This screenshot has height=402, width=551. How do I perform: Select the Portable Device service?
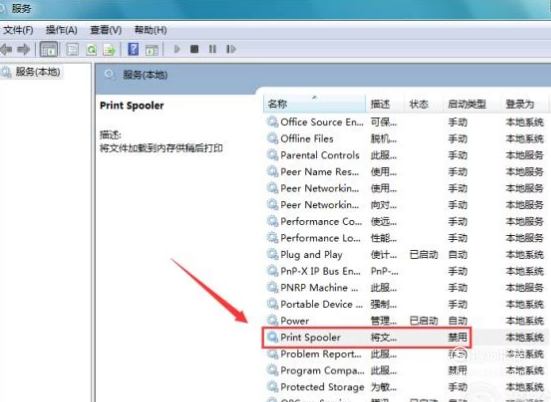[x=406, y=304]
